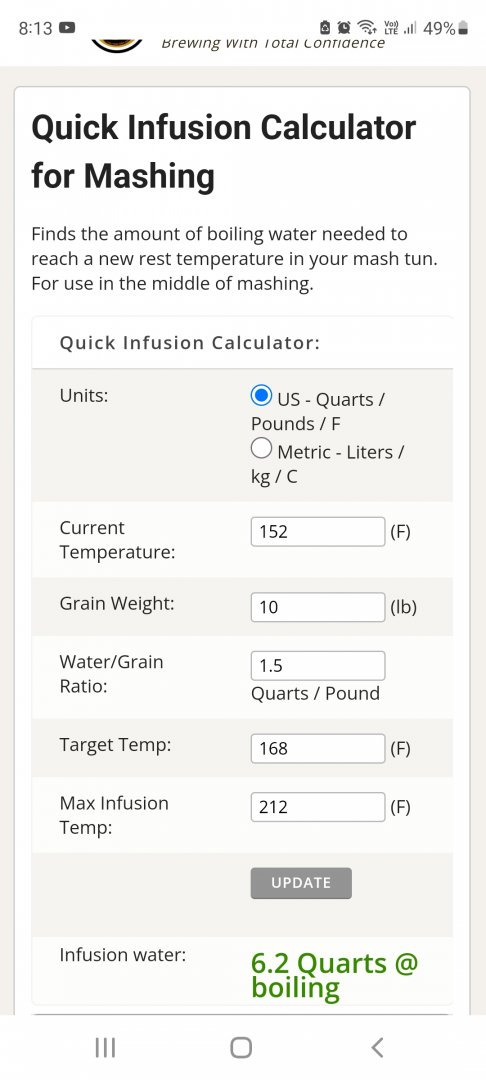The width and height of the screenshot is (486, 1080).
Task: Select Metric - Liters / kg / C units
Action: (261, 450)
